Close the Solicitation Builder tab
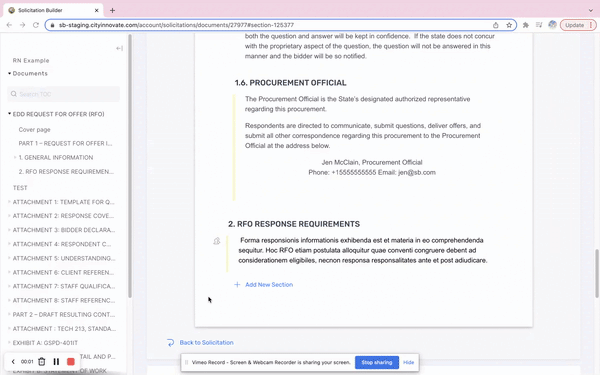Screen dimensions: 600x375 97,10
